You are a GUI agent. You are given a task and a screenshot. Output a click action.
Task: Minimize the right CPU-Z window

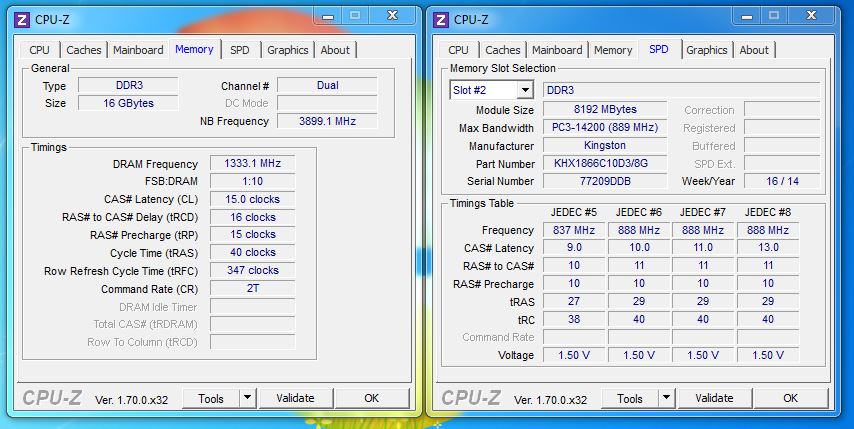tap(747, 16)
